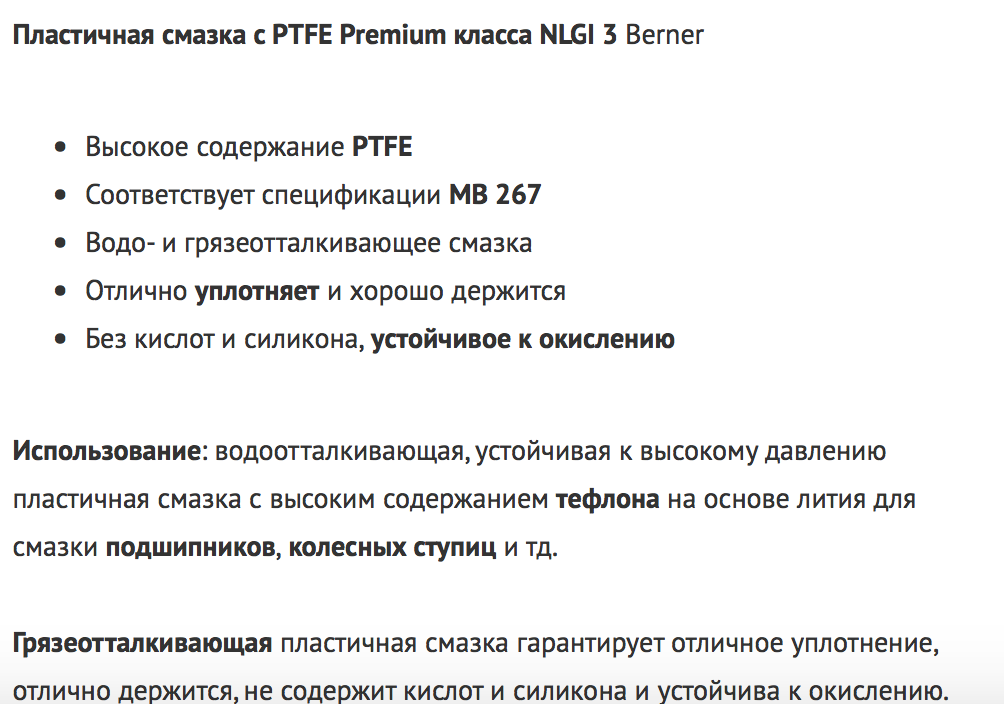Click the bold text "MB 267"
Viewport: 1004px width, 704px height.
[495, 195]
